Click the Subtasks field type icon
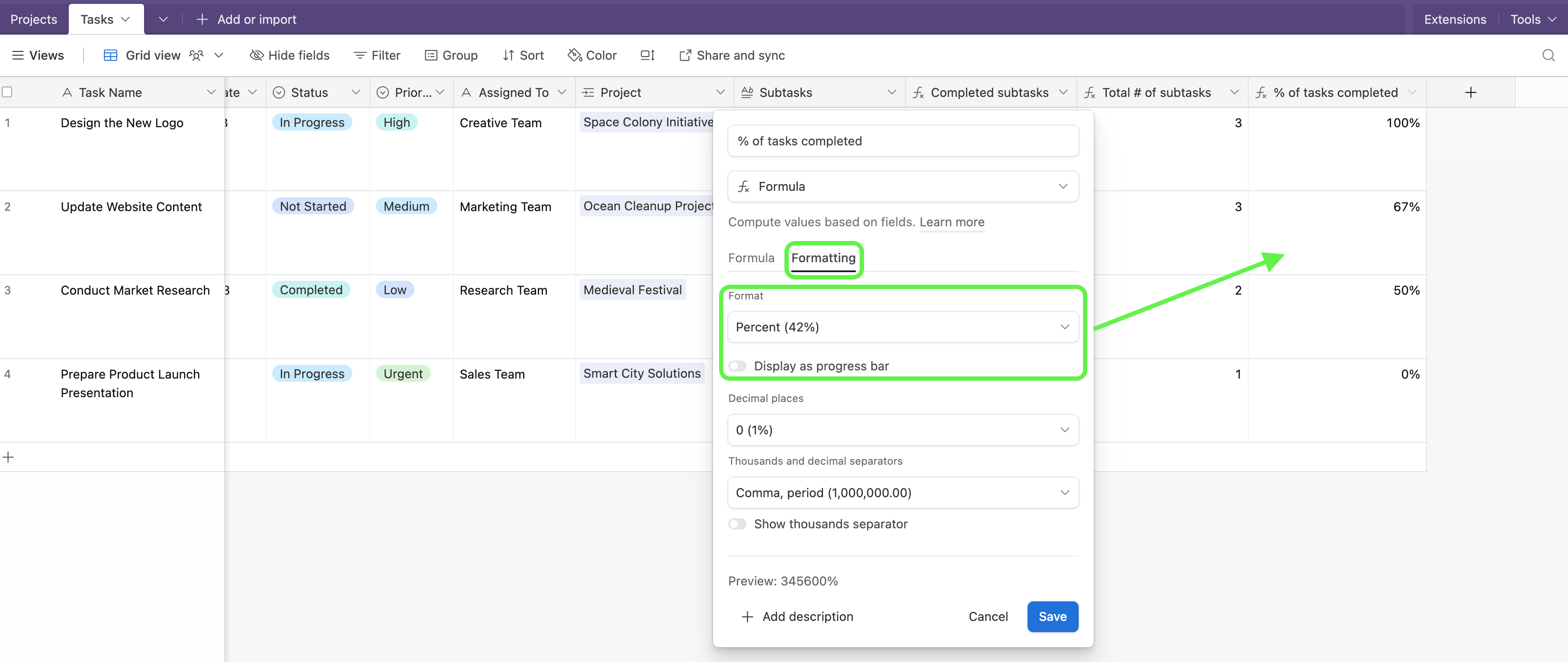 [x=747, y=93]
